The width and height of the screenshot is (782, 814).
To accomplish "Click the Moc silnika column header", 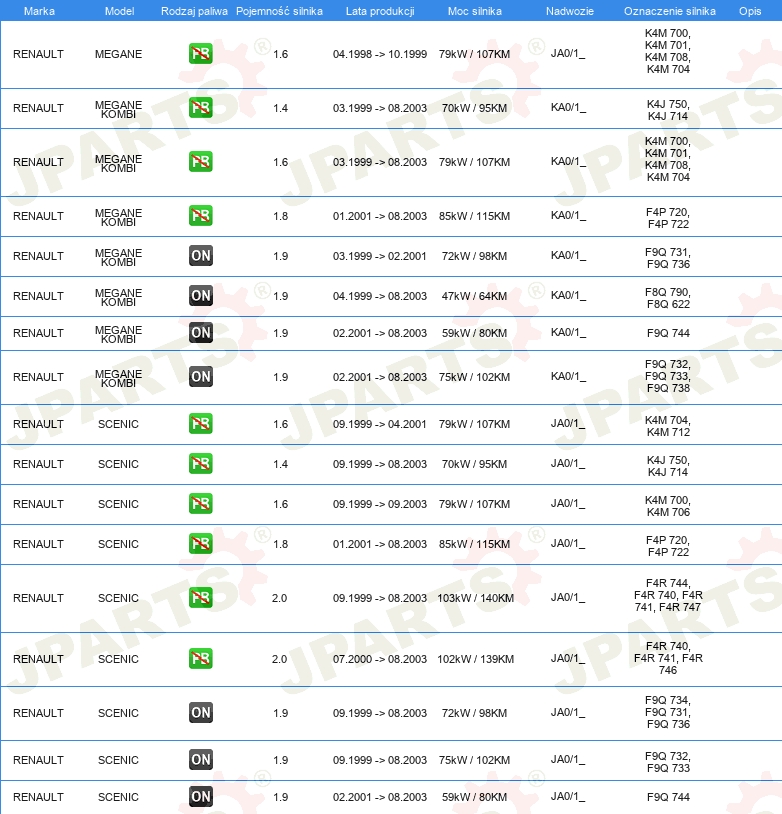I will click(x=475, y=11).
